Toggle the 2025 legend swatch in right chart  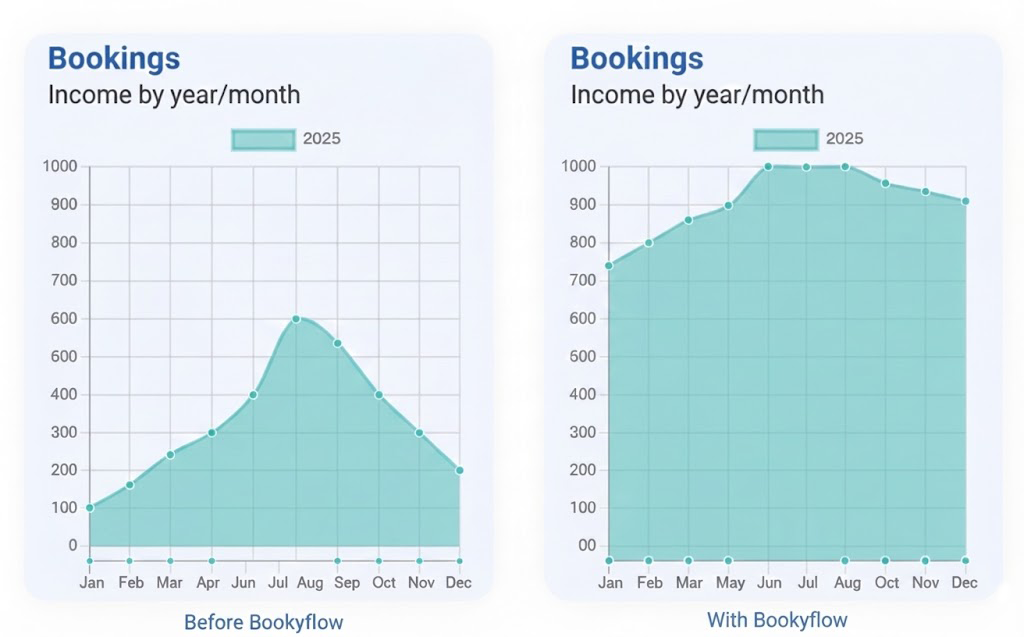(x=786, y=139)
